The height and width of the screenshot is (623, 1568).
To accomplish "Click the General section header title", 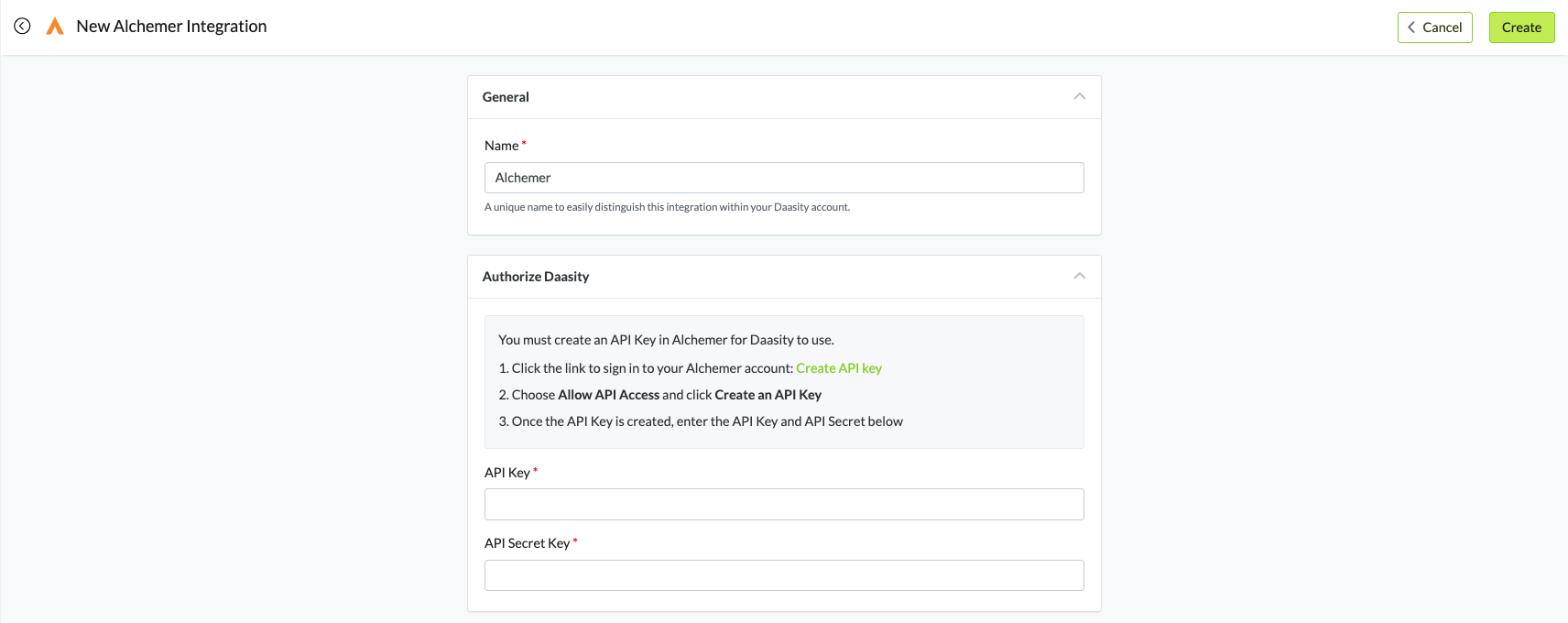I will [506, 97].
